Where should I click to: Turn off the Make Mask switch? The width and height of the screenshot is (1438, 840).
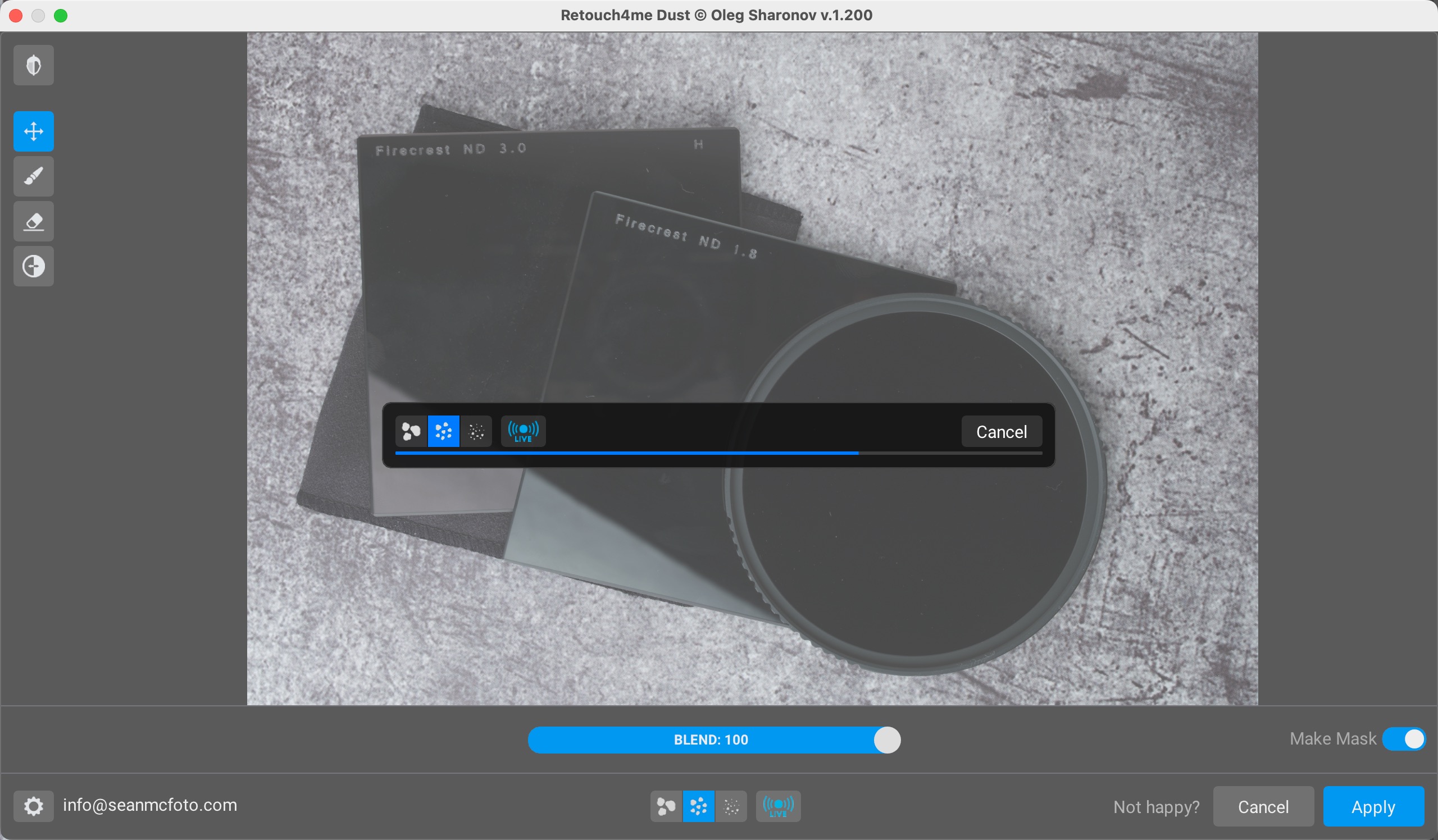pos(1404,739)
